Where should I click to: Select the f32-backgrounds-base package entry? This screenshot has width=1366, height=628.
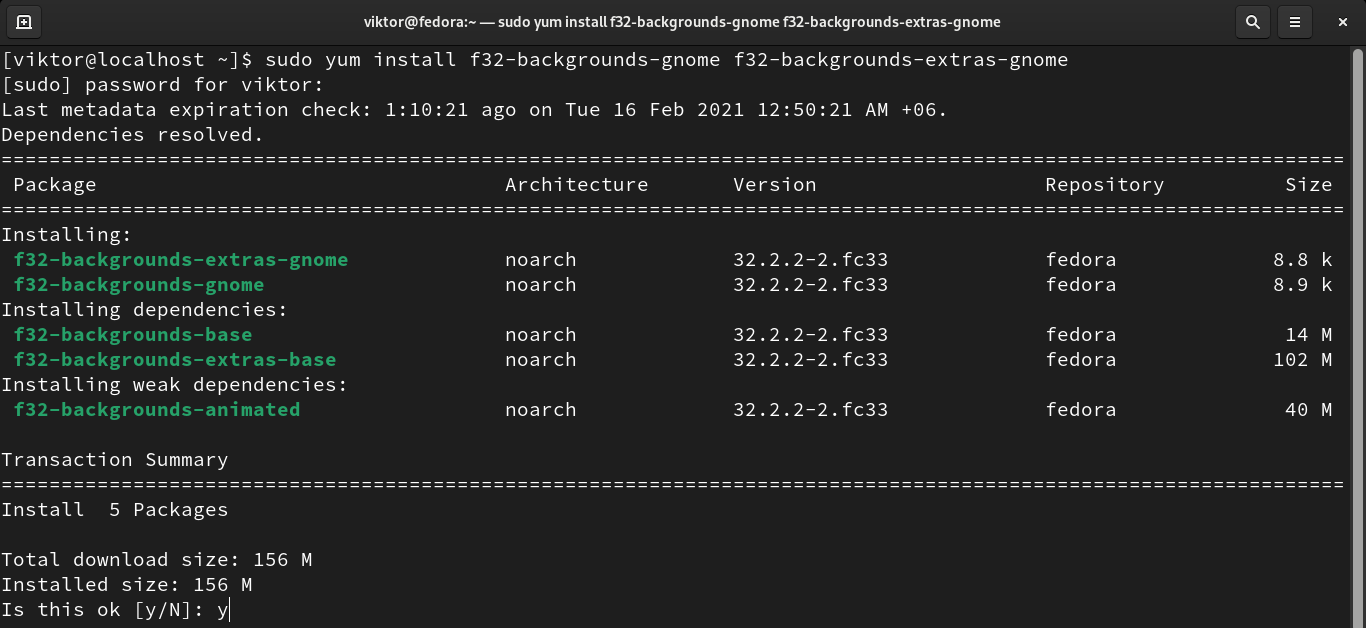click(x=133, y=335)
